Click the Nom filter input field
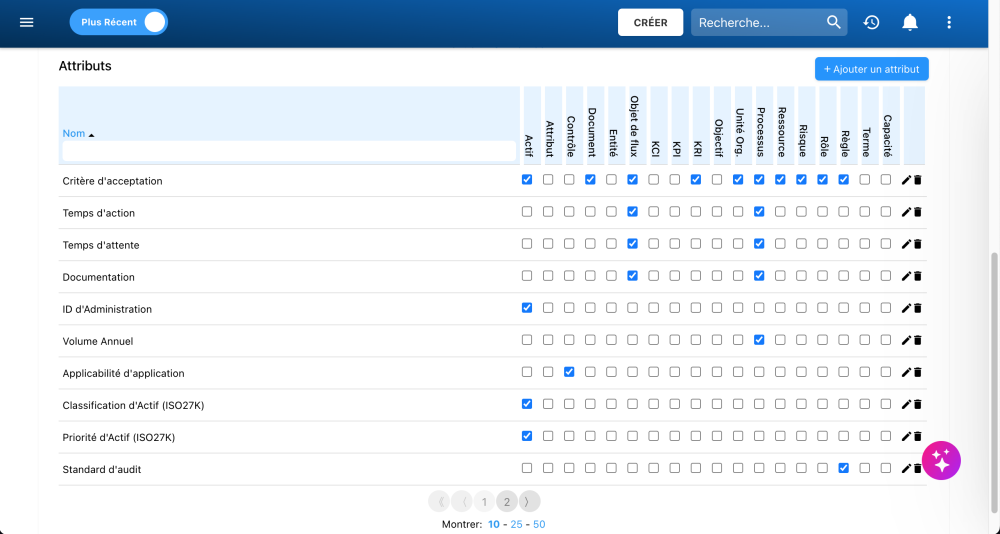The image size is (1000, 534). coord(289,151)
